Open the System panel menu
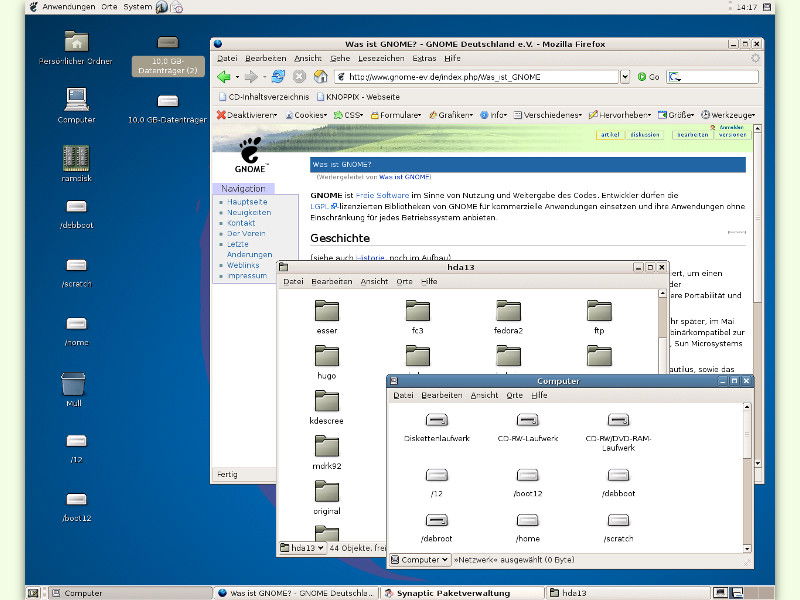Image resolution: width=800 pixels, height=600 pixels. coord(137,7)
